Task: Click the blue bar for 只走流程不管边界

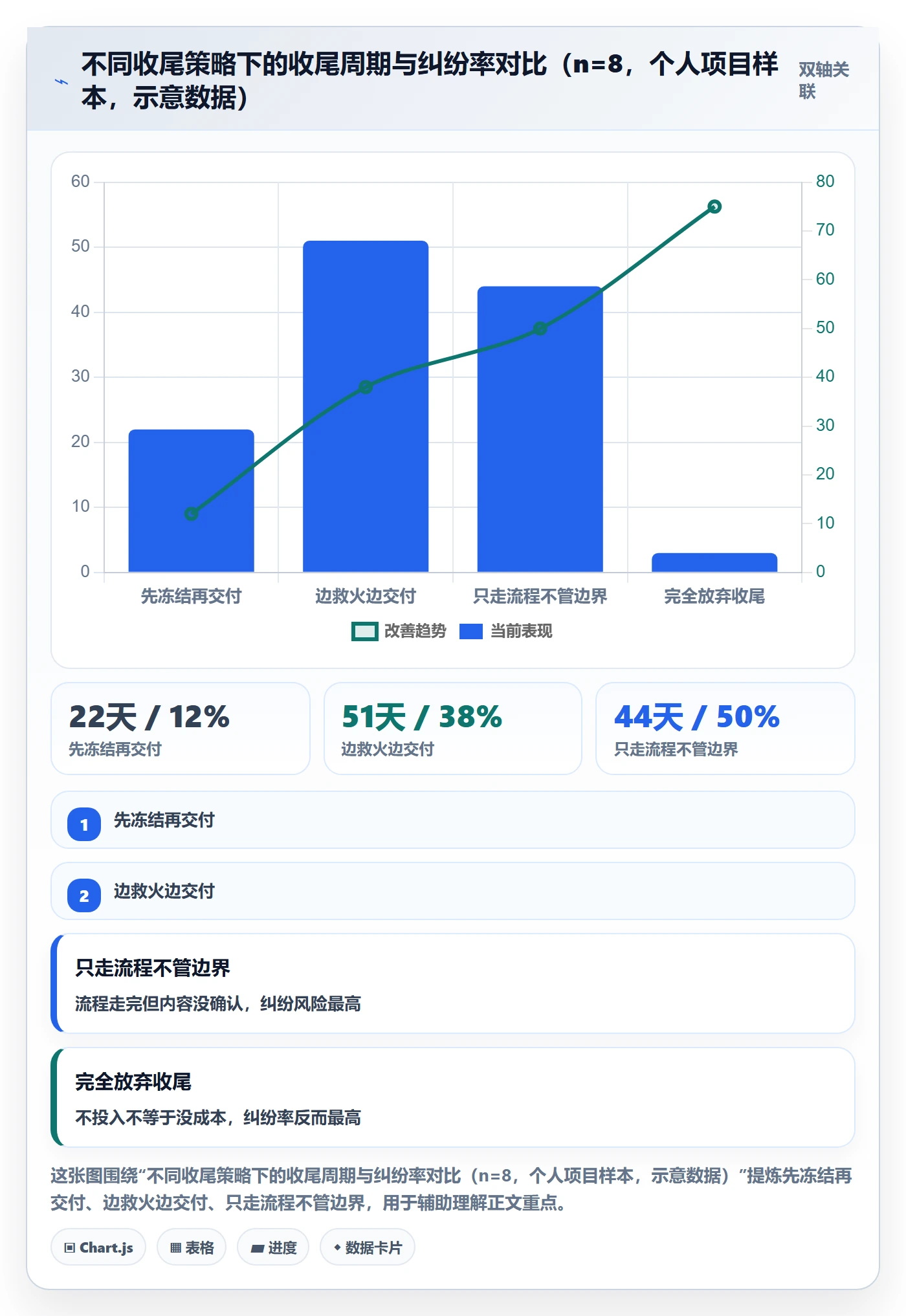Action: point(540,429)
